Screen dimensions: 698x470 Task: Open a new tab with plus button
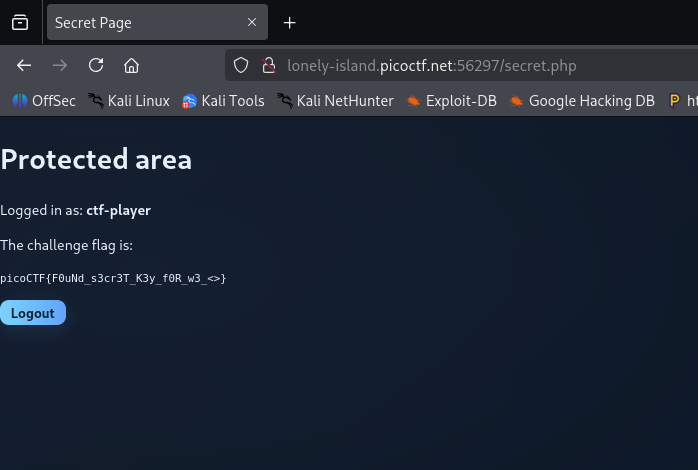pos(289,23)
